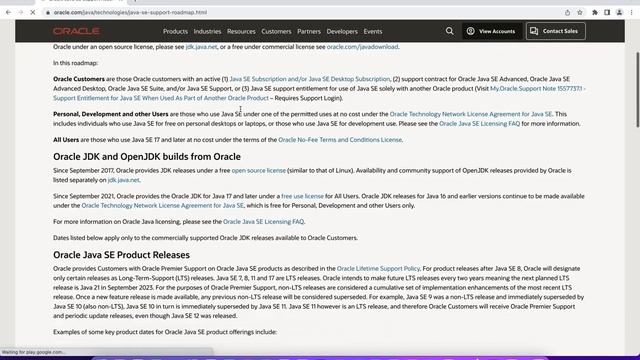Screen dimensions: 640x360
Task: Click the Contact Sales button
Action: click(556, 31)
